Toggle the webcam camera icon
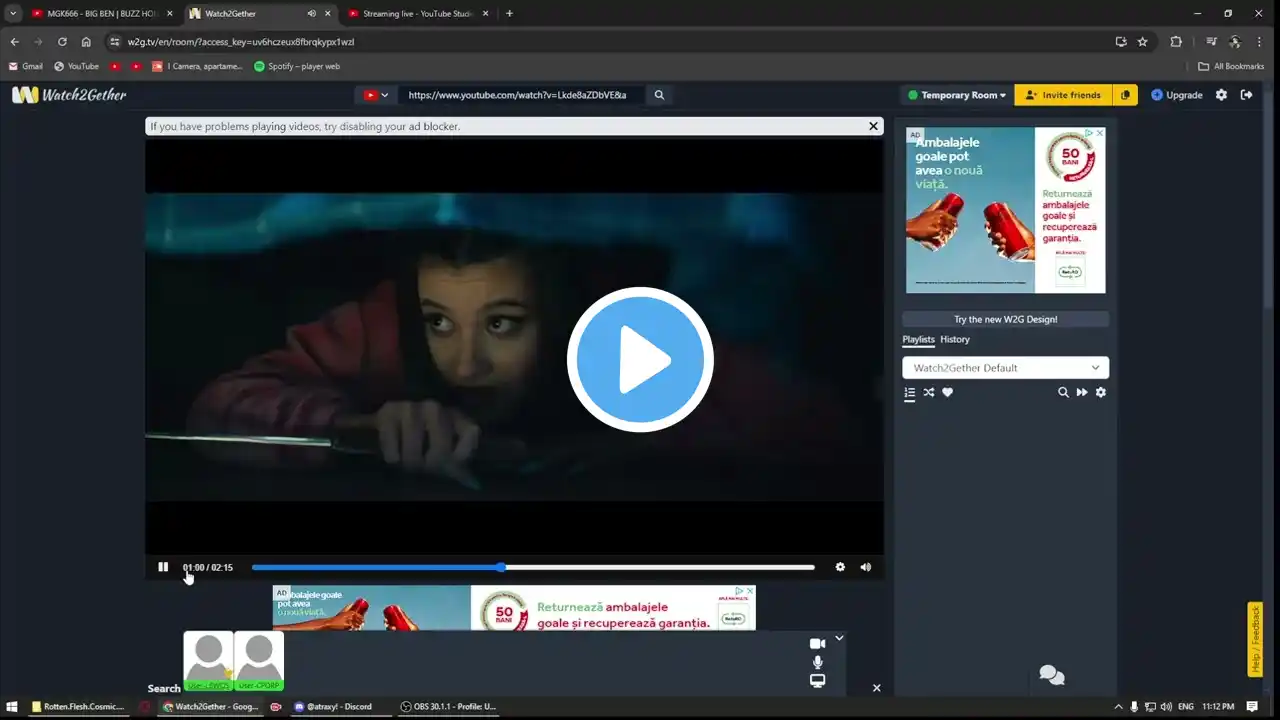This screenshot has width=1280, height=720. [x=817, y=643]
